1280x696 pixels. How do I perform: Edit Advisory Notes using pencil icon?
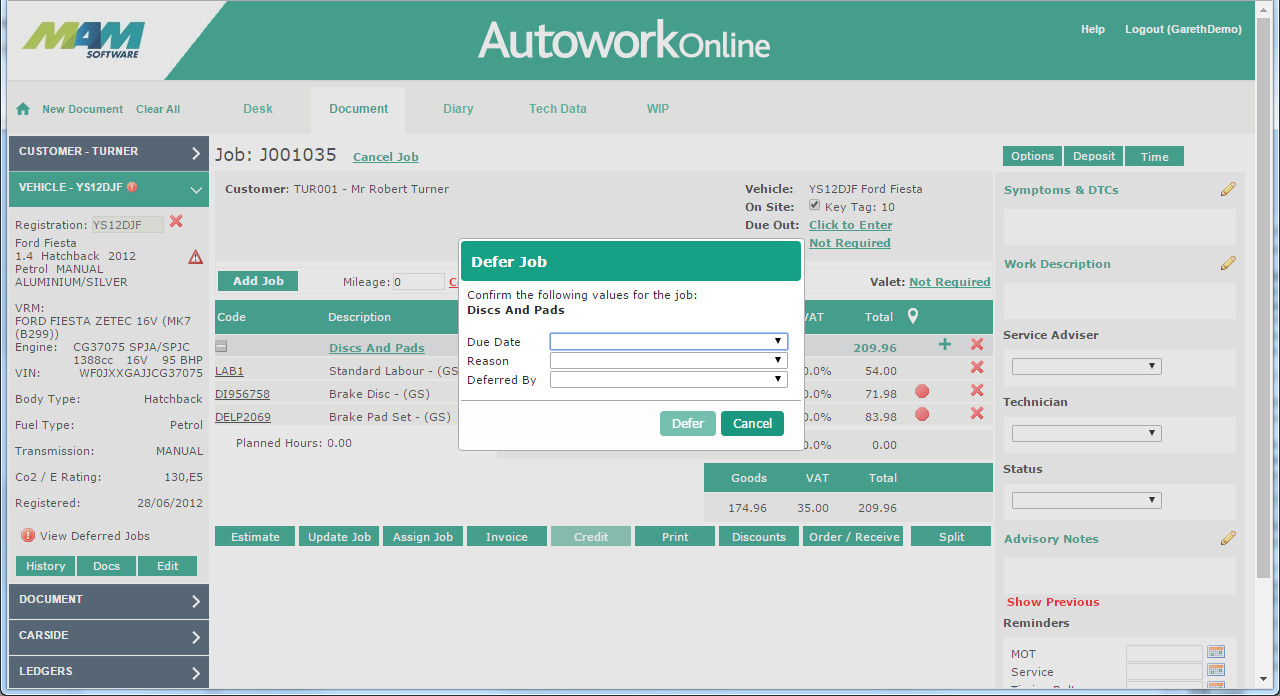coord(1228,538)
